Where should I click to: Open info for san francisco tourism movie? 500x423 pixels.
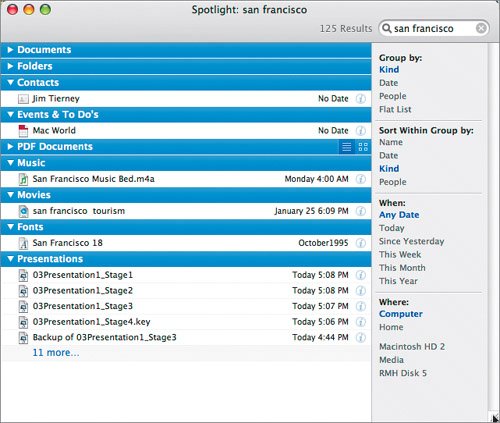point(360,211)
